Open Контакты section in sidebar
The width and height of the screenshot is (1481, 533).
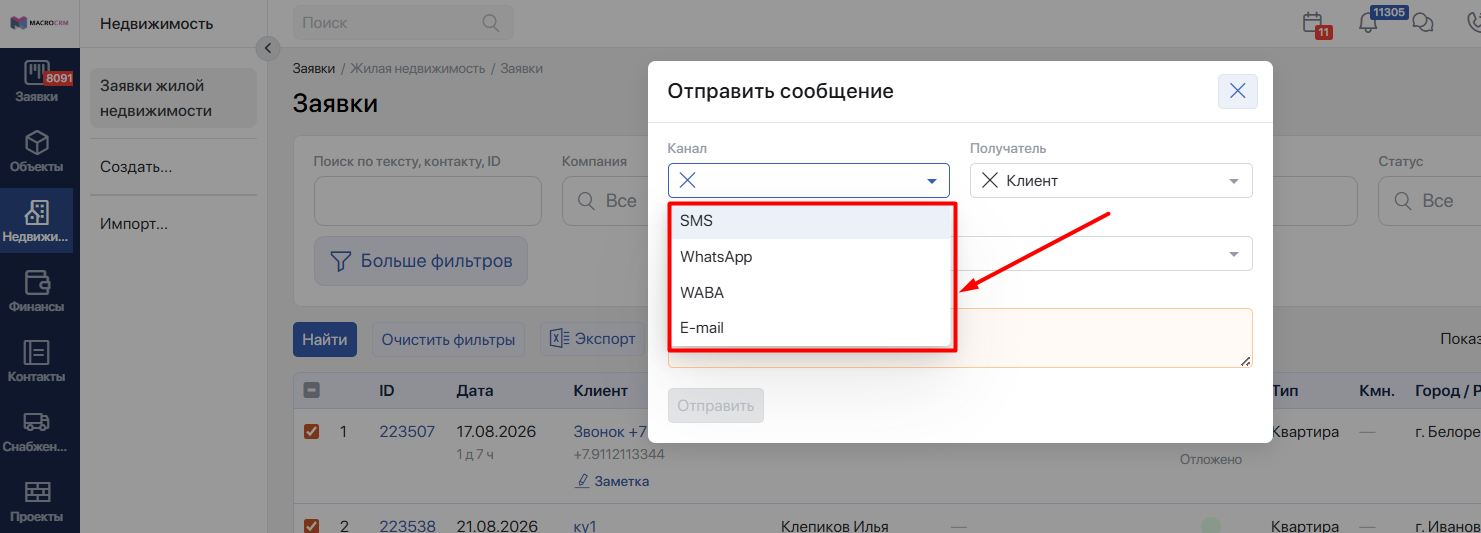click(x=38, y=362)
